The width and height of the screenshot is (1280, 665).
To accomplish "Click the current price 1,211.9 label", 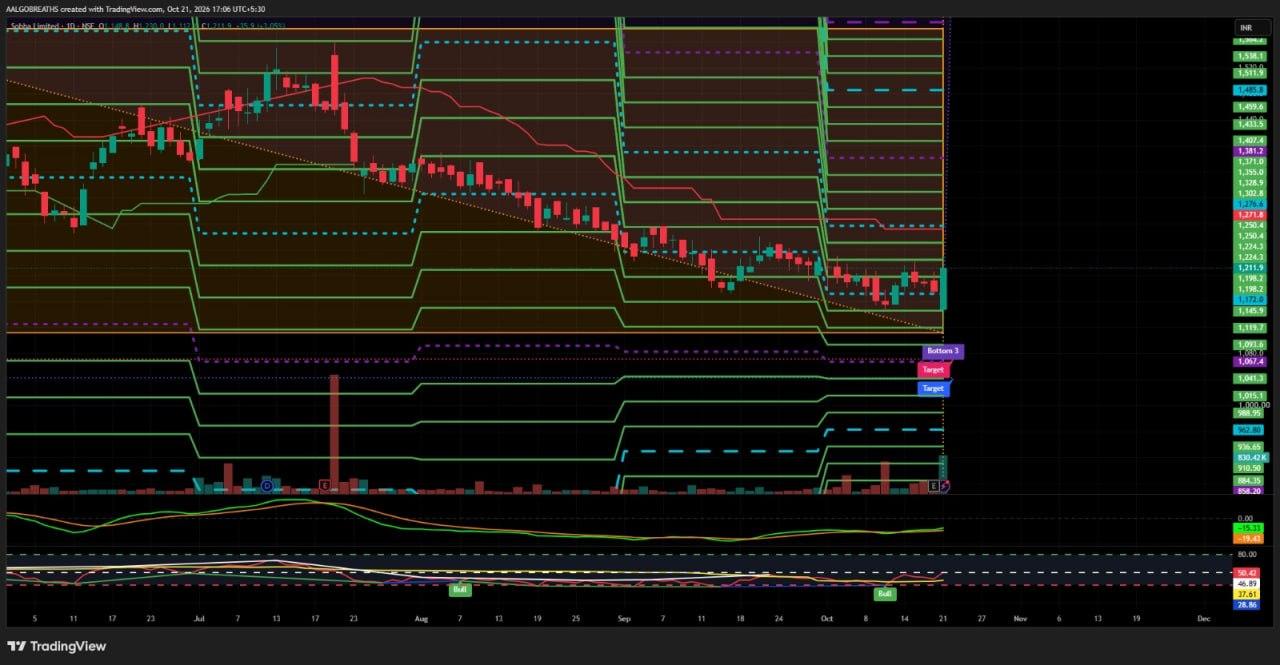I will tap(1250, 267).
